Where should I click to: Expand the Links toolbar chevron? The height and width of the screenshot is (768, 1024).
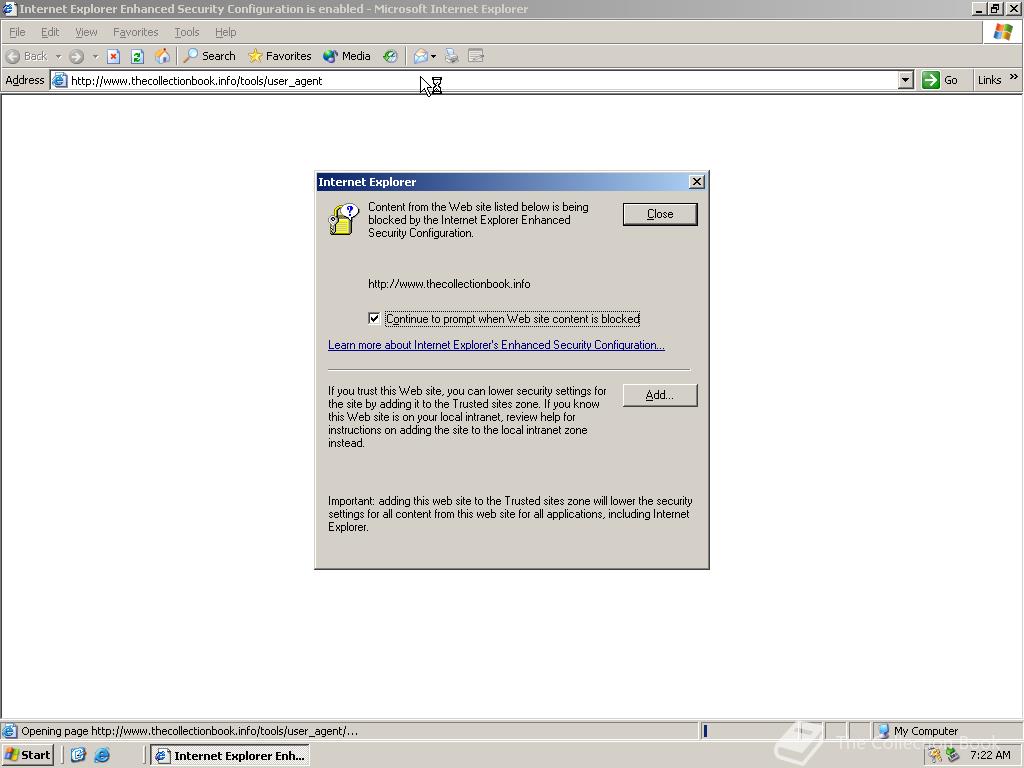click(1014, 77)
